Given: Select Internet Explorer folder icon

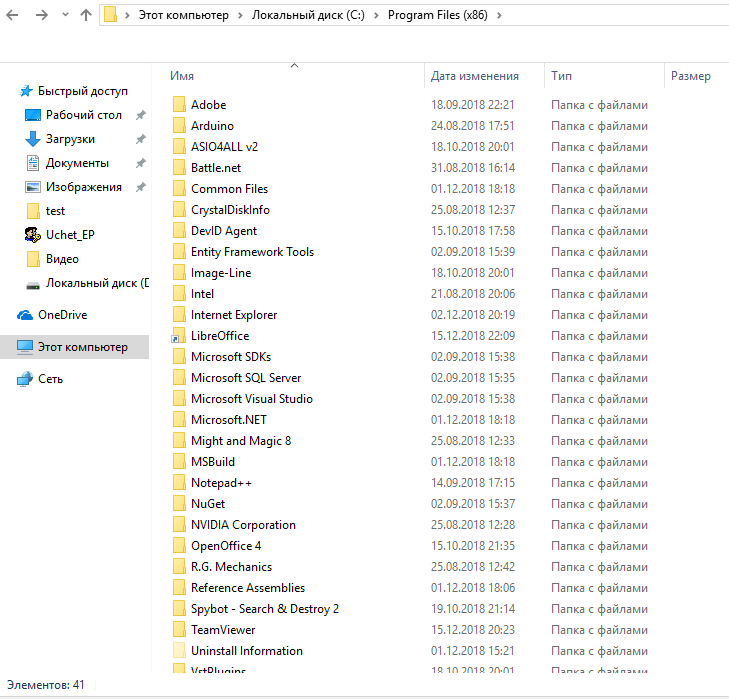Looking at the screenshot, I should (179, 315).
